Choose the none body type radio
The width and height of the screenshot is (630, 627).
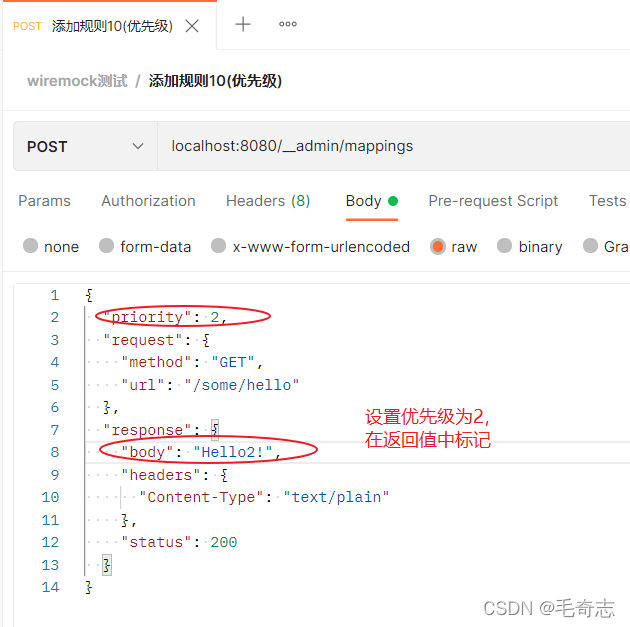(31, 245)
